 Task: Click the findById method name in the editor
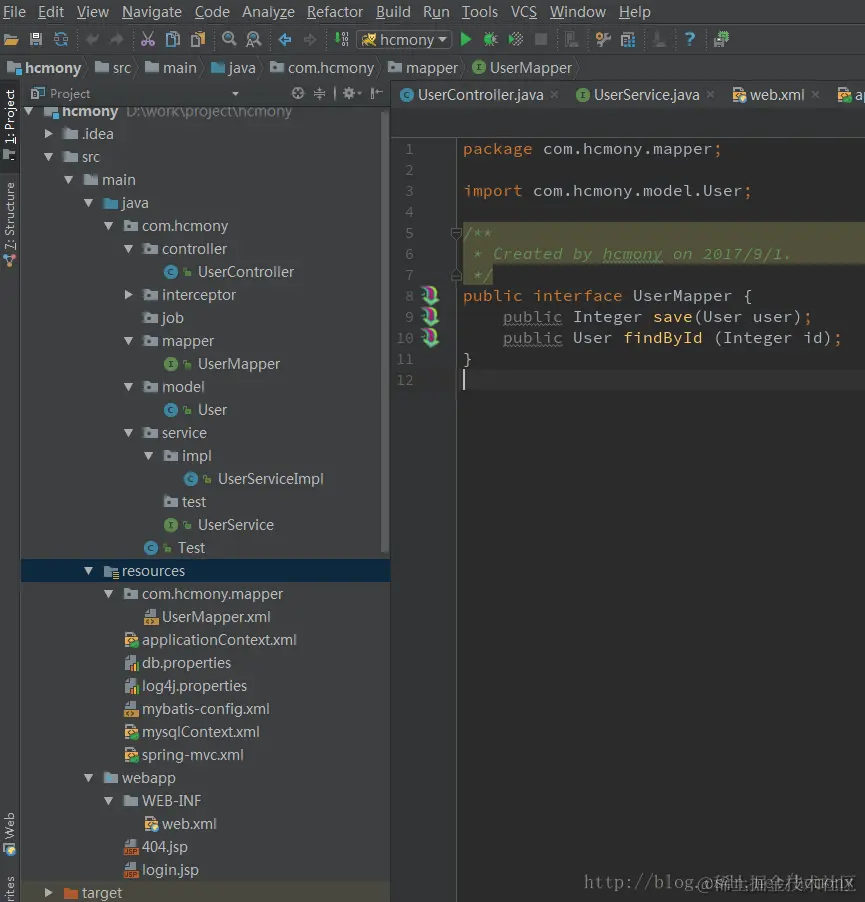pos(663,338)
